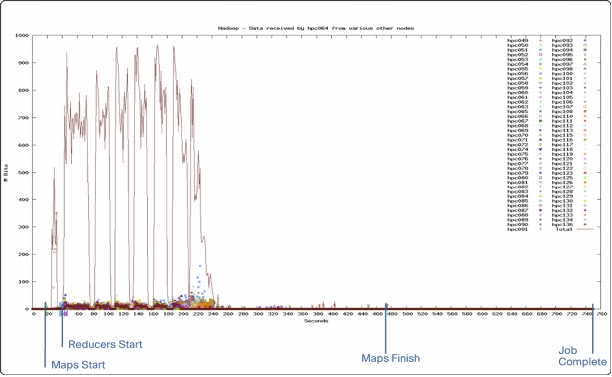Click the 400 tick on x-axis
This screenshot has height=377, width=612.
coord(333,314)
